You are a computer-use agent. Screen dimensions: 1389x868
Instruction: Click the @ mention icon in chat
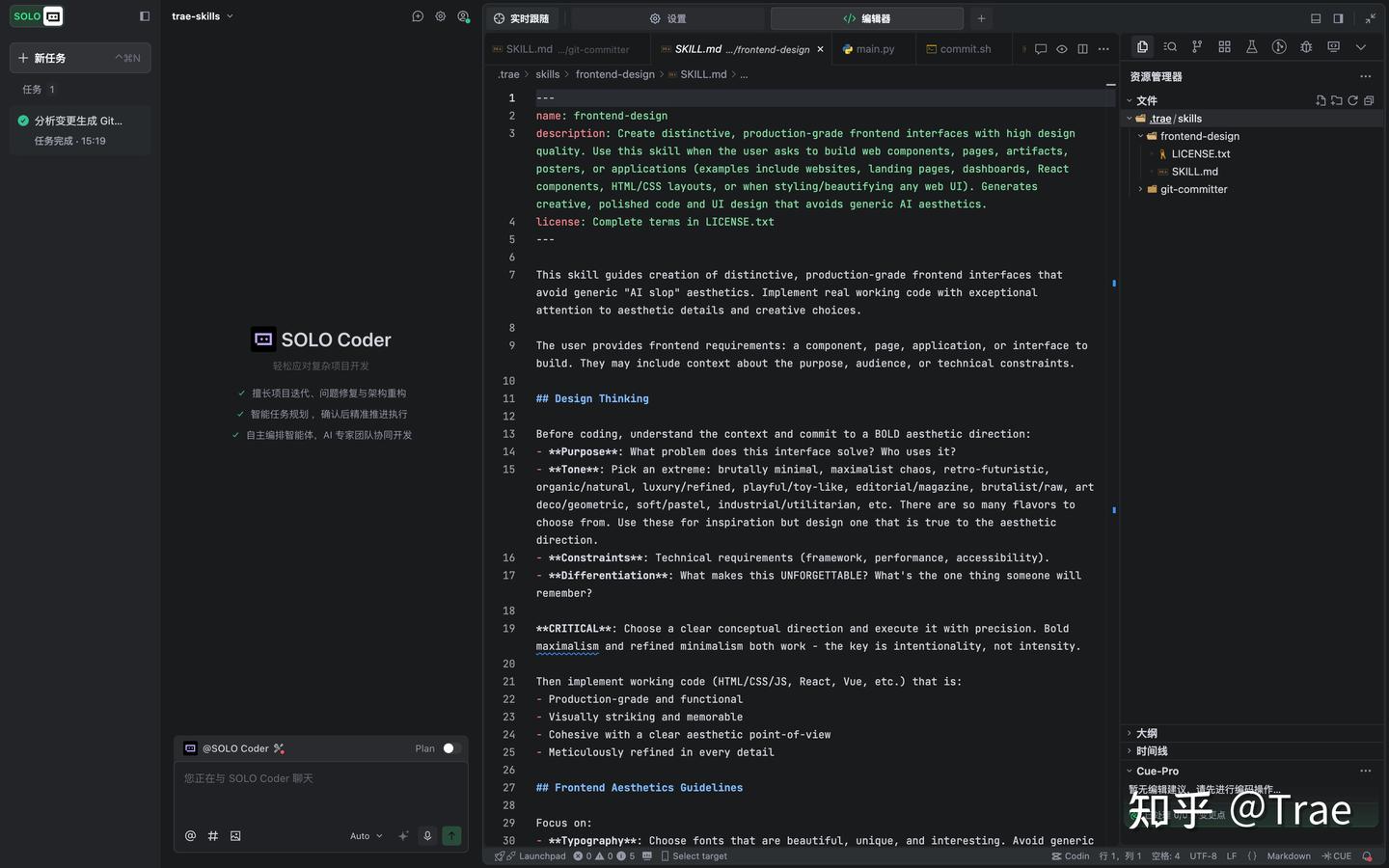pos(190,836)
